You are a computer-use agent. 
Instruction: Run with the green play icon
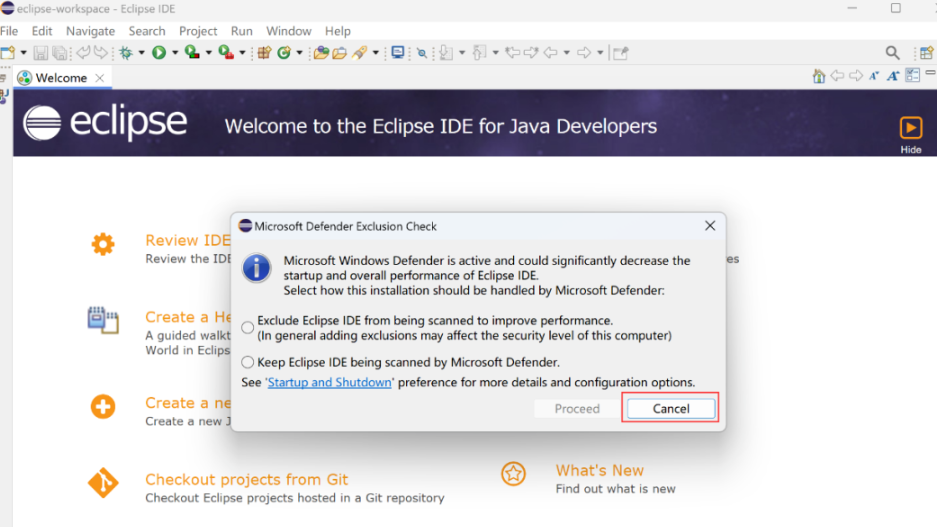coord(159,53)
